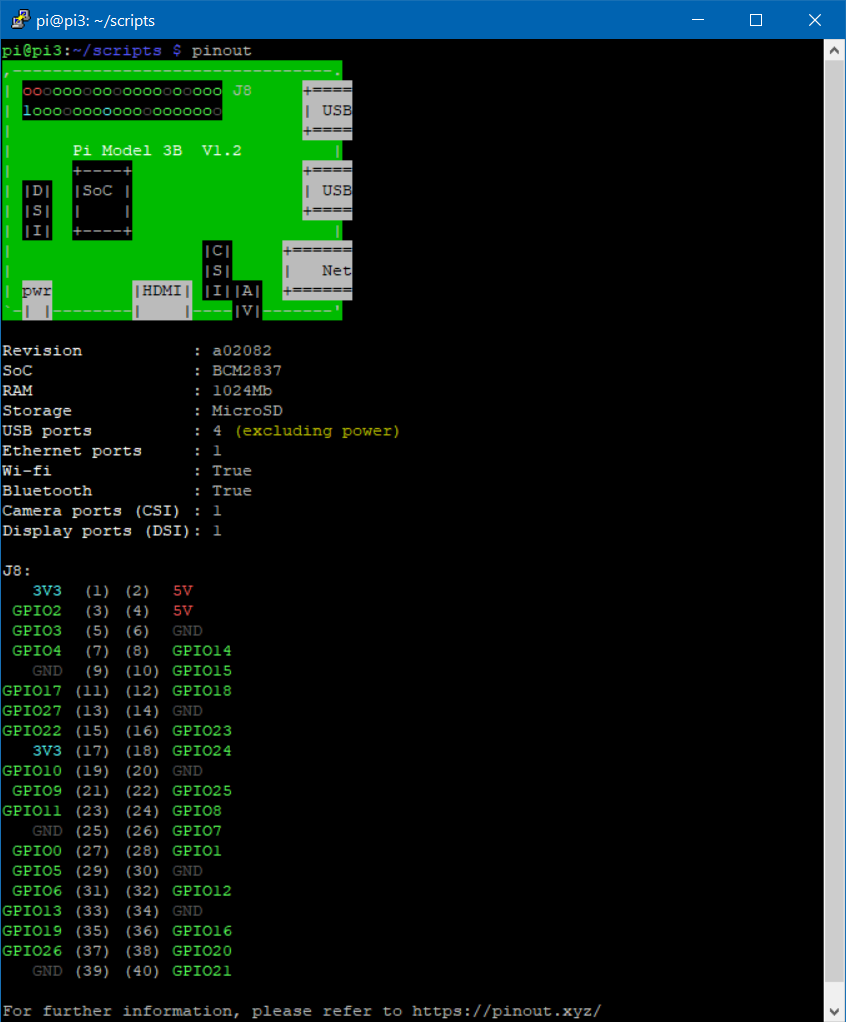Screen dimensions: 846x1022
Task: Click the BCM2837 SoC value
Action: pos(239,371)
